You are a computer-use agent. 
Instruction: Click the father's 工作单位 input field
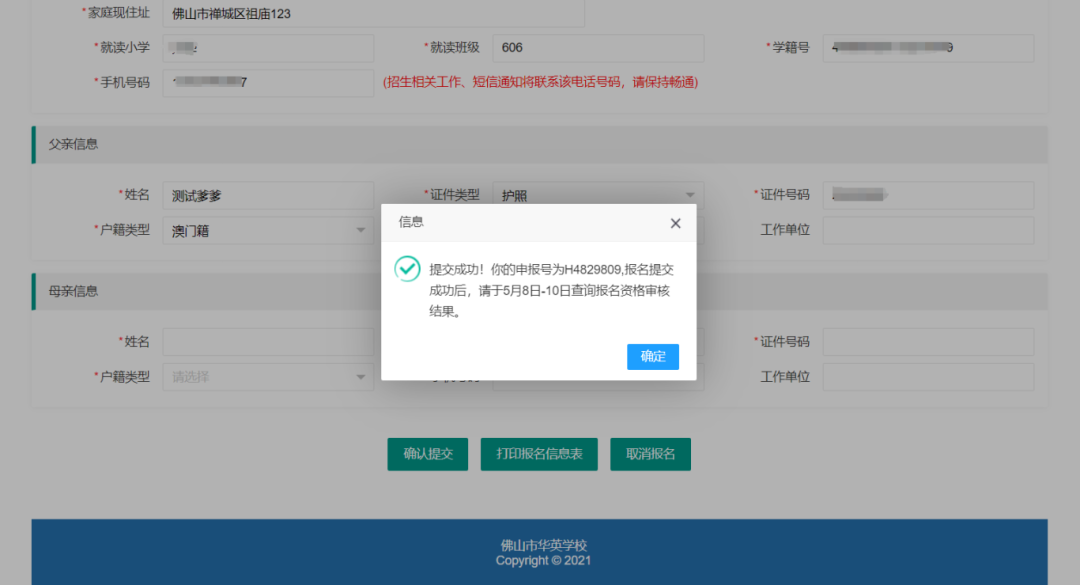(928, 231)
